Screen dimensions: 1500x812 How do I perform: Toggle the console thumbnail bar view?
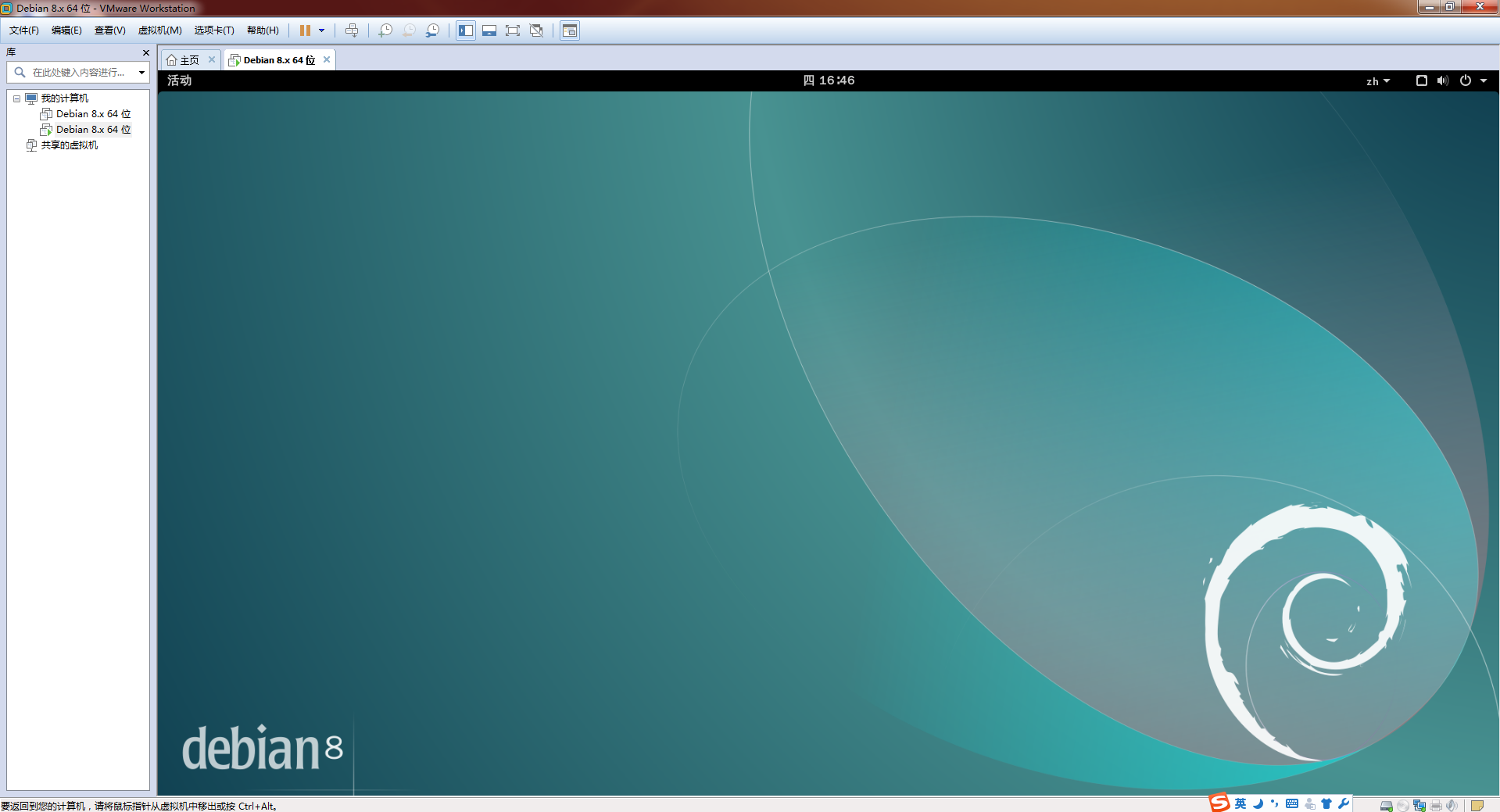[489, 30]
